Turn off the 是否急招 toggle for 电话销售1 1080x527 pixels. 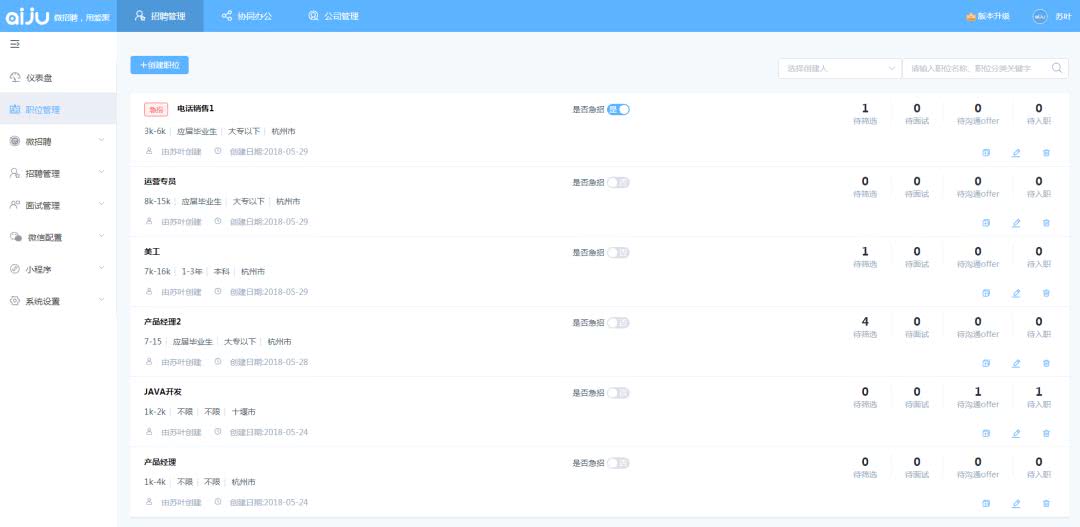coord(618,110)
